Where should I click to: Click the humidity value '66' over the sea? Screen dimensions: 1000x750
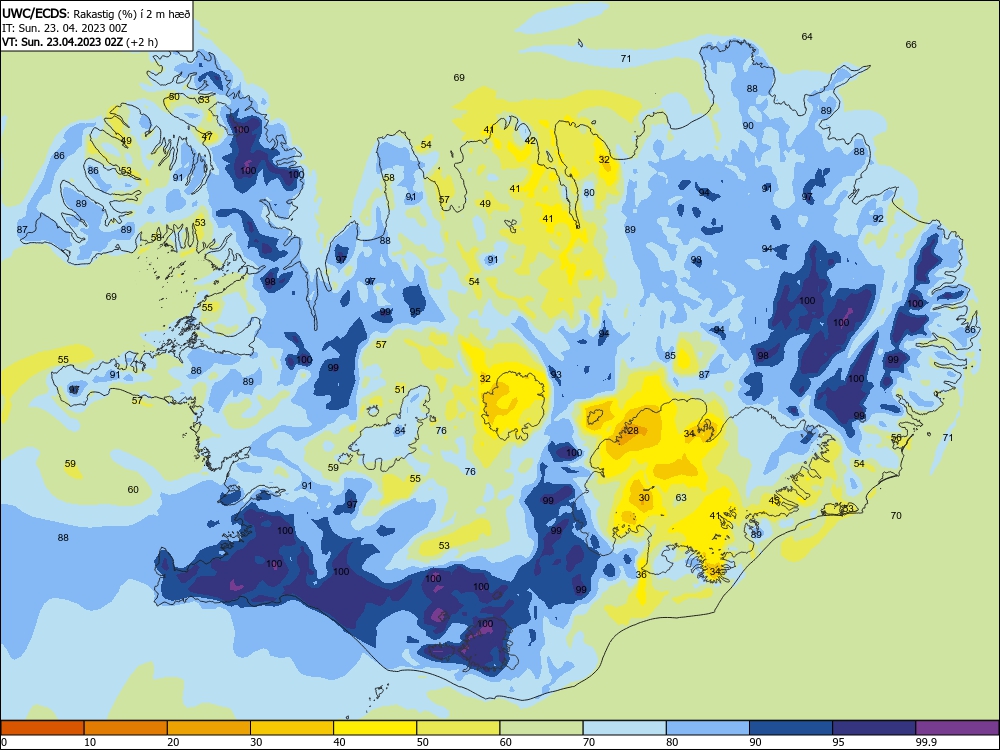[911, 44]
